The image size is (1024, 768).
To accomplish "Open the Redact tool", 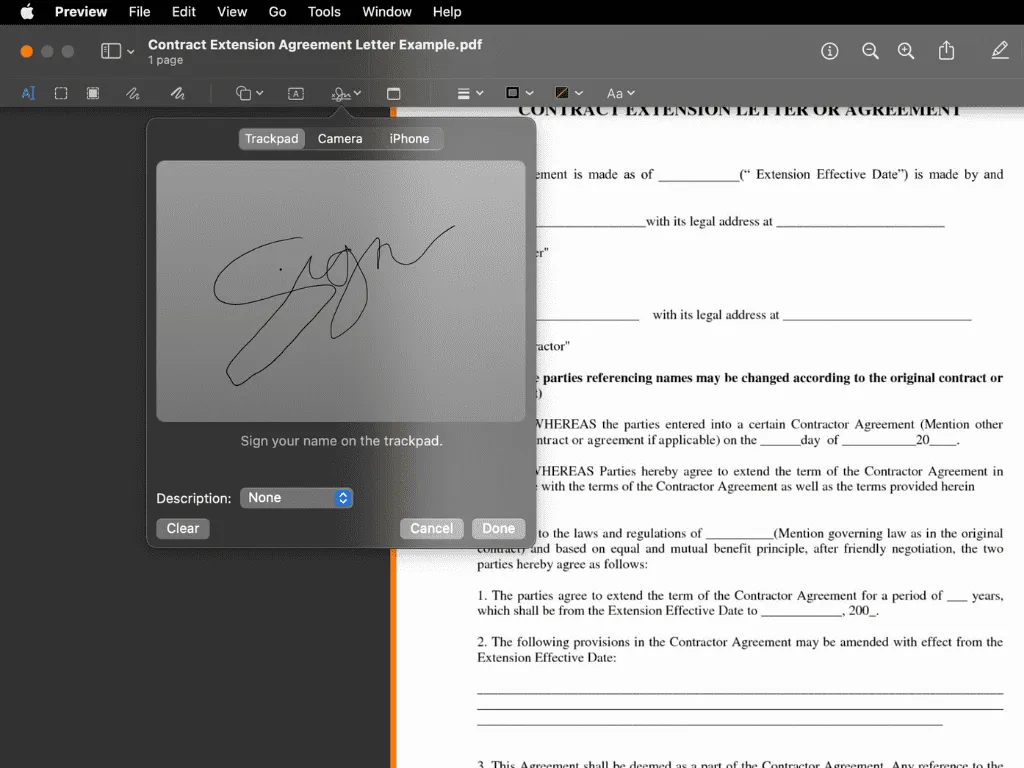I will pos(92,93).
